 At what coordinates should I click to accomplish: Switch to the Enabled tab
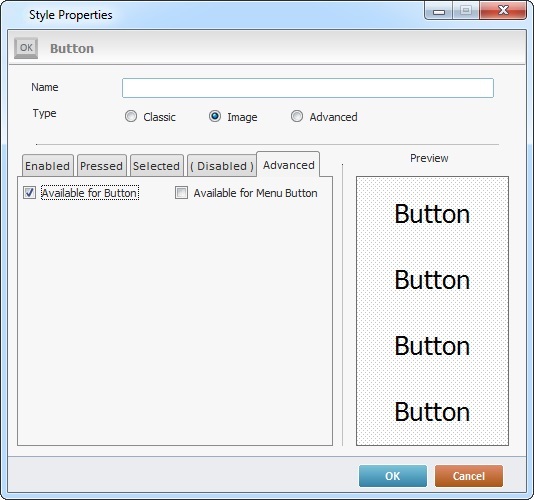click(47, 166)
